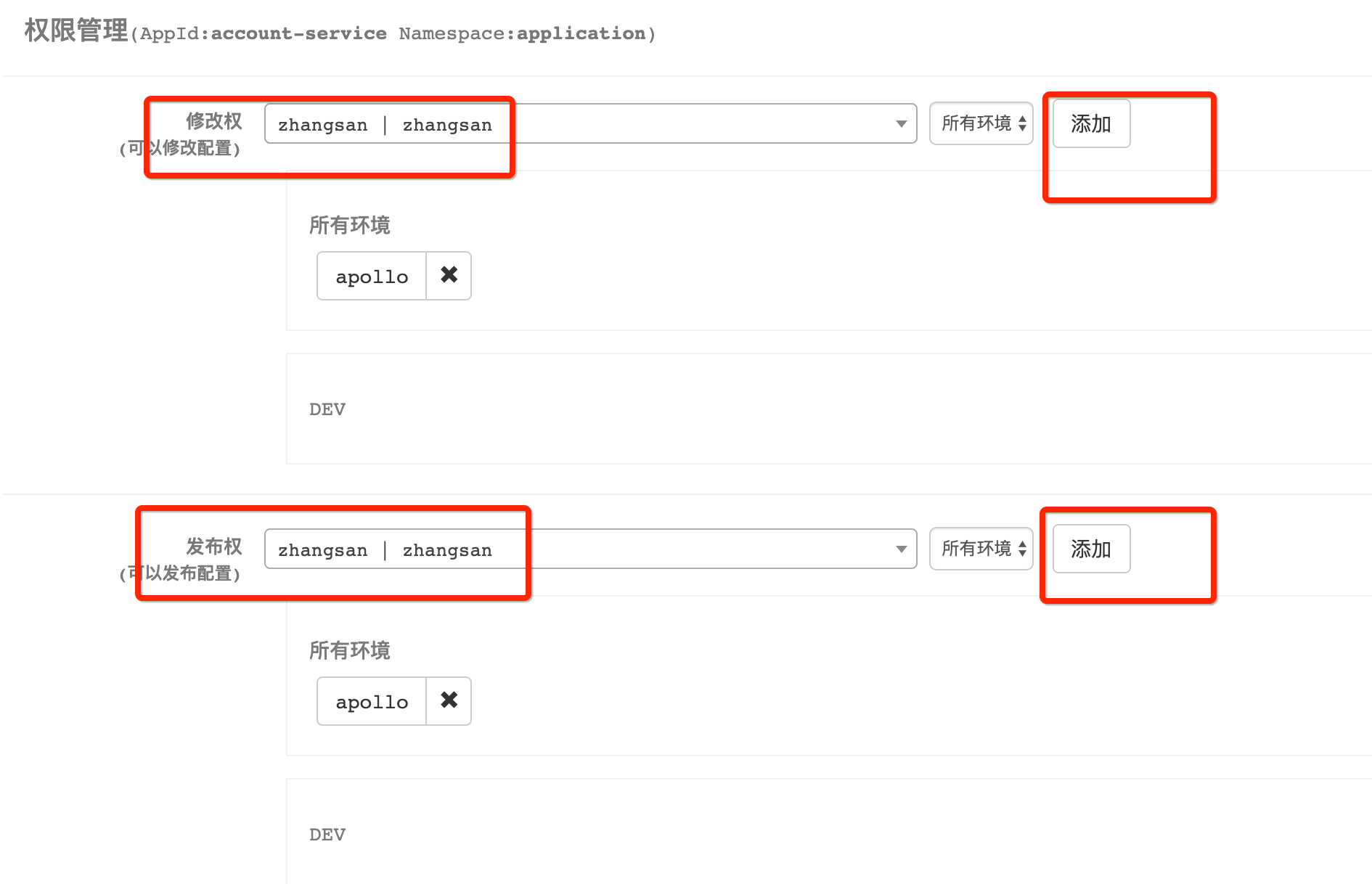Click the DEV label in 发布权 section
1372x884 pixels.
point(327,835)
